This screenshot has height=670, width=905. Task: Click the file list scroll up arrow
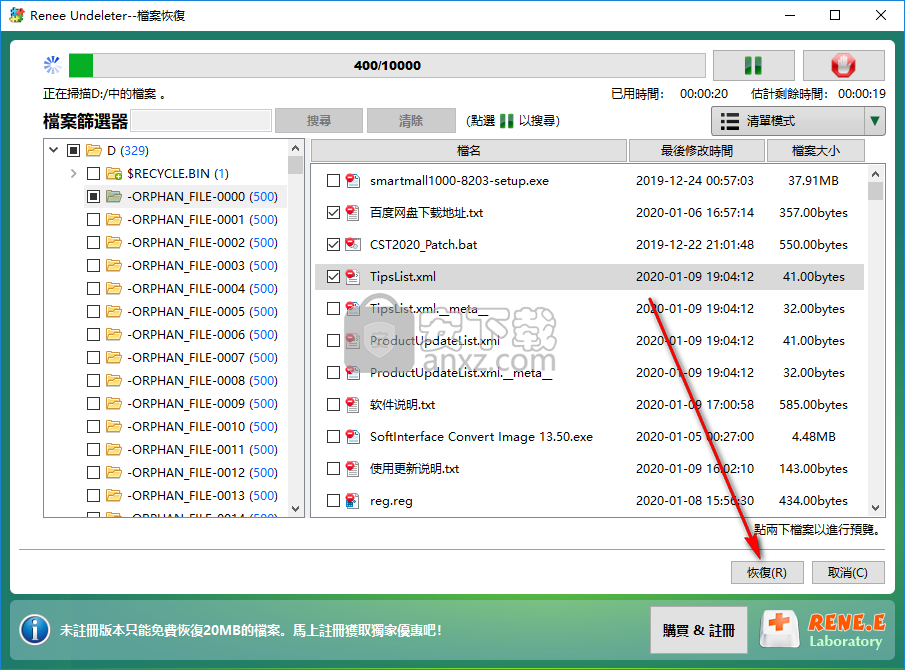(876, 174)
